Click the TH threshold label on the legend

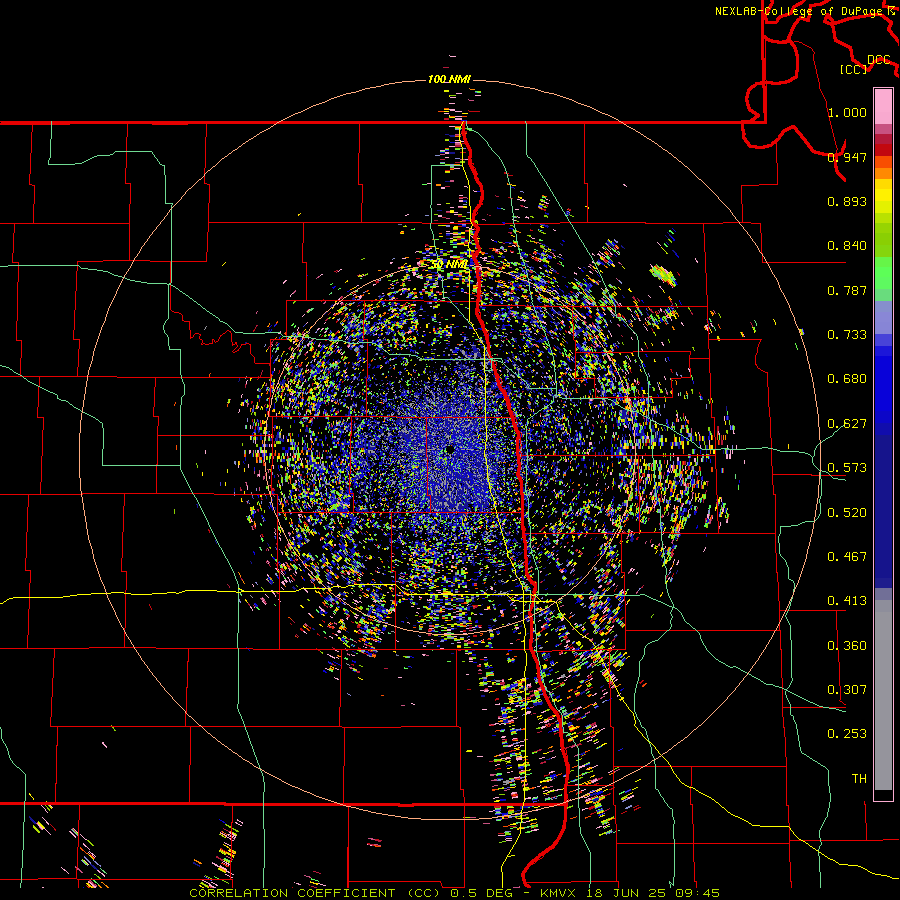(x=859, y=778)
